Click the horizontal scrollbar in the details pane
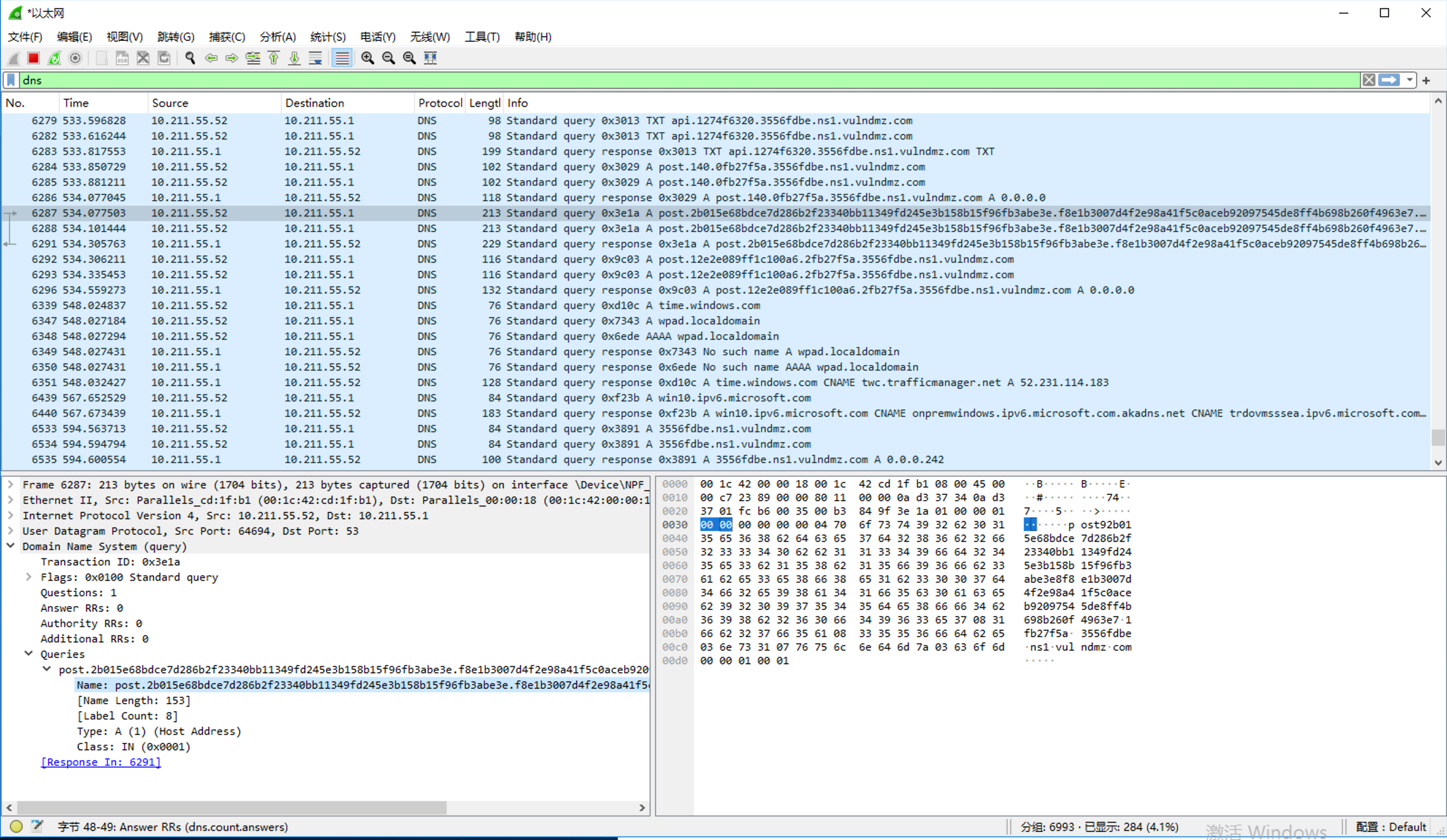The image size is (1447, 840). (x=230, y=808)
